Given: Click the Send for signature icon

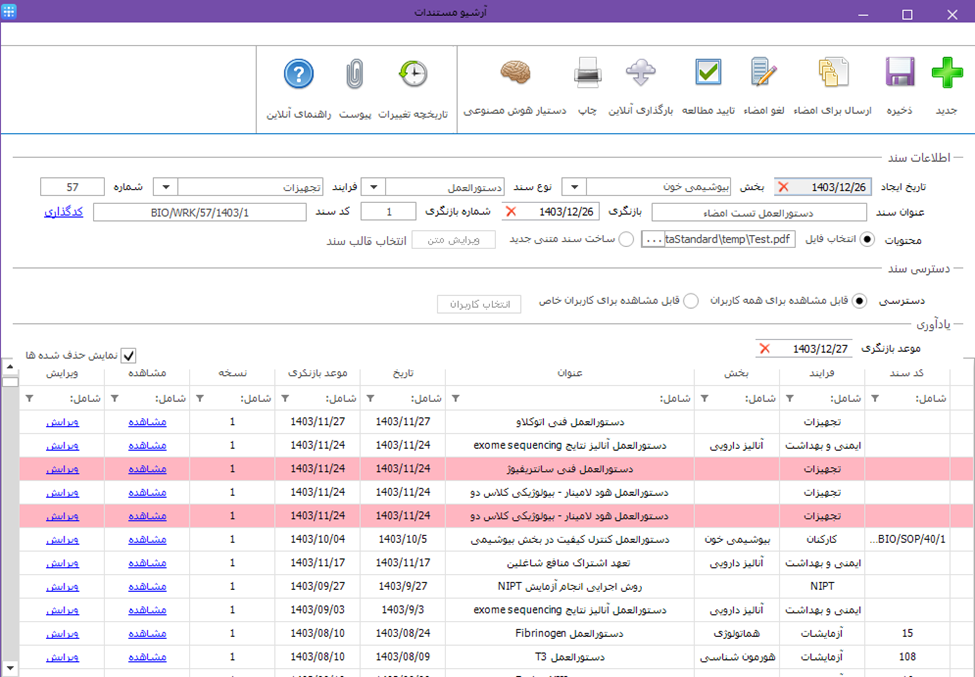Looking at the screenshot, I should click(833, 73).
